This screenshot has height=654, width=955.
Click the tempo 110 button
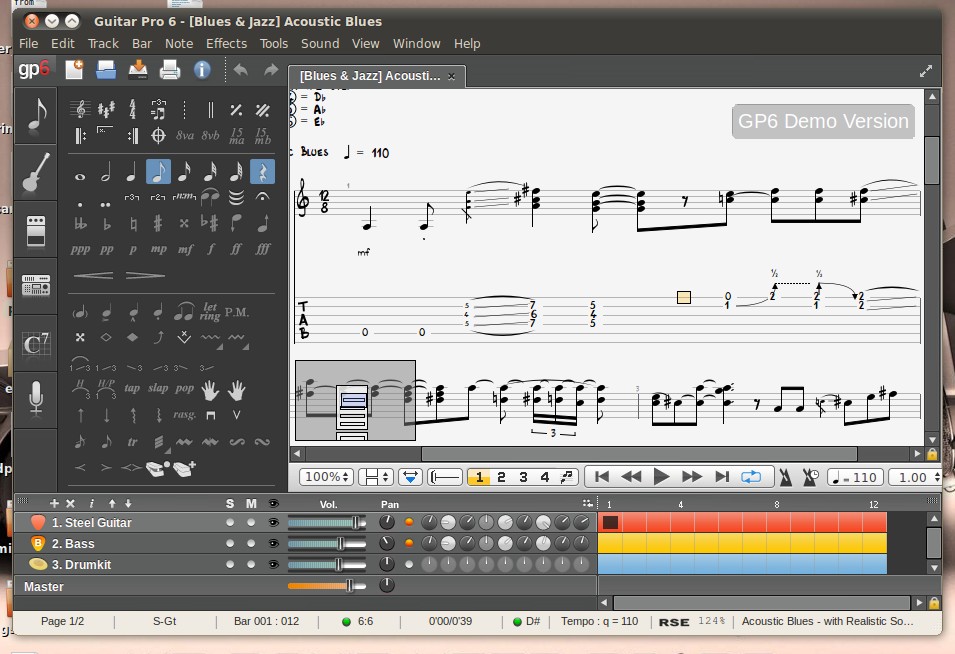click(854, 477)
